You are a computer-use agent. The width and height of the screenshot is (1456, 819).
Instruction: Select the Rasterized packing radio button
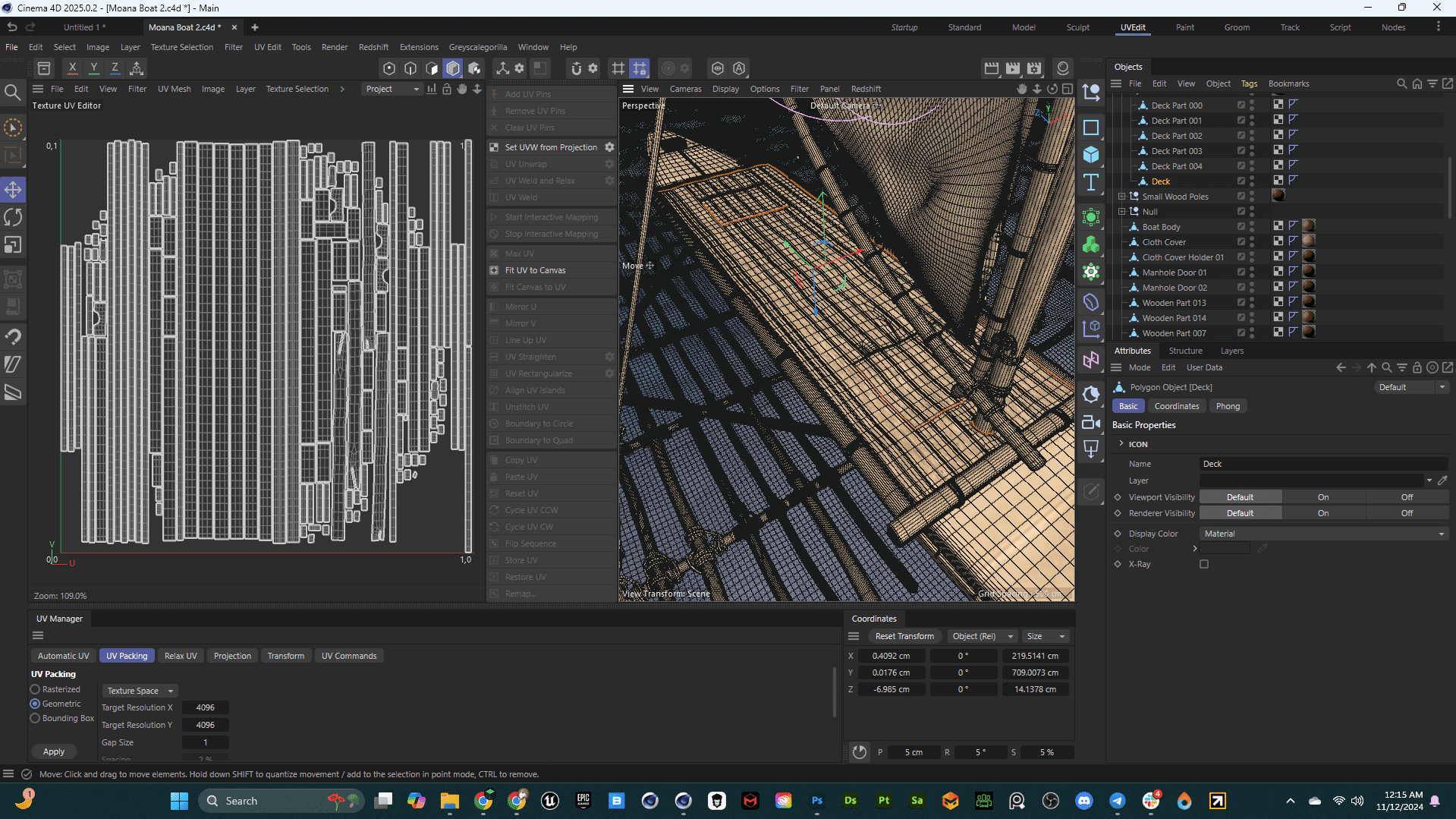[x=35, y=689]
